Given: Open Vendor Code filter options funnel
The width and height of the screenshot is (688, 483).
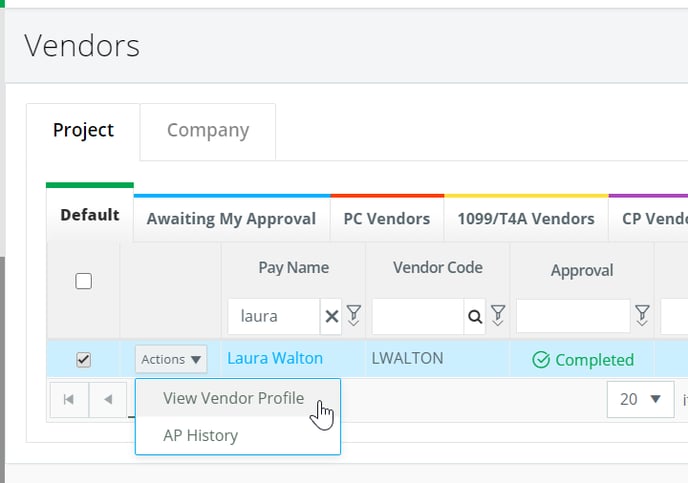Looking at the screenshot, I should click(x=498, y=315).
